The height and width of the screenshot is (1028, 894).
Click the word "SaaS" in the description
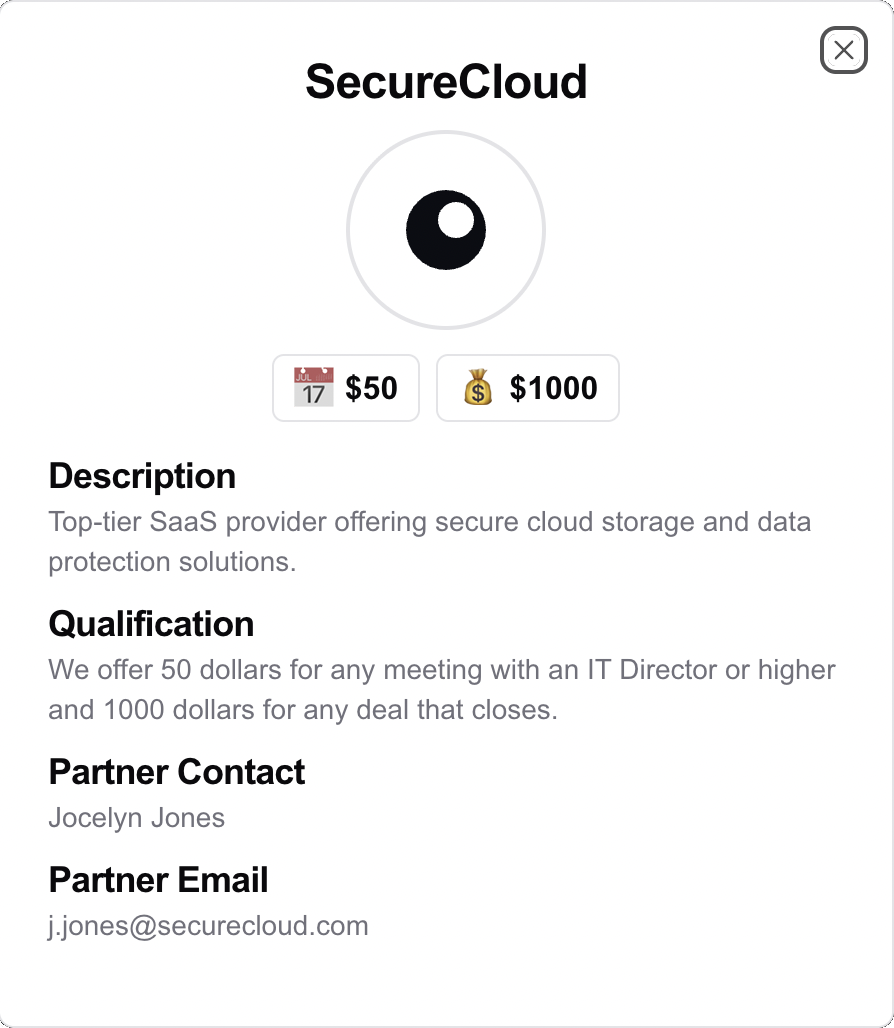[182, 522]
